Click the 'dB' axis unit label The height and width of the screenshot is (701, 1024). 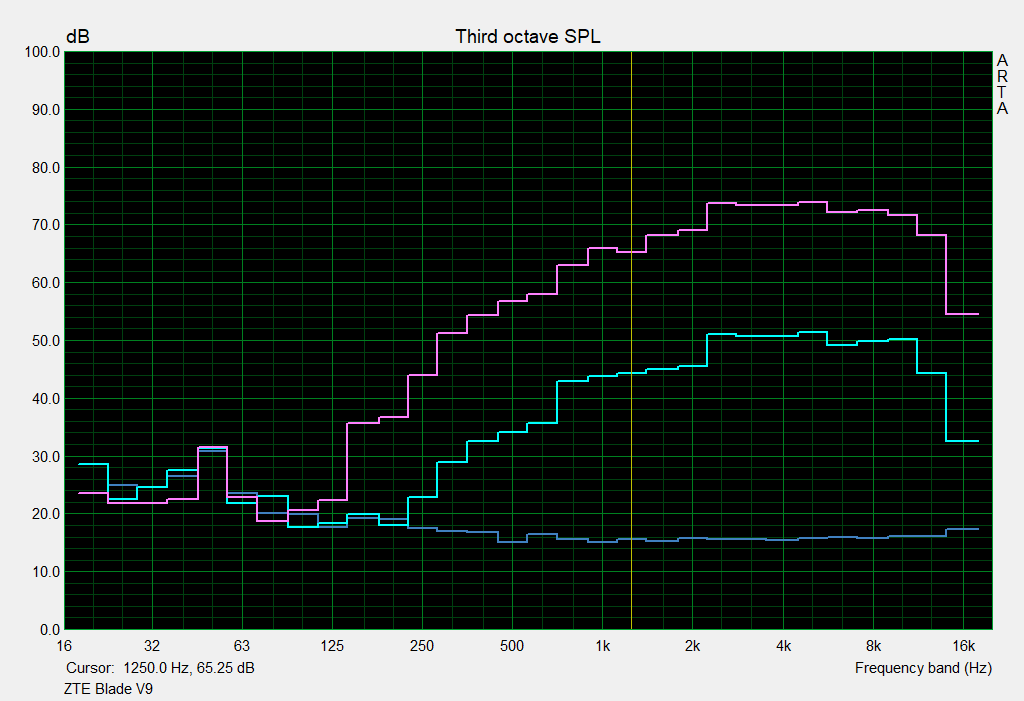[x=78, y=37]
